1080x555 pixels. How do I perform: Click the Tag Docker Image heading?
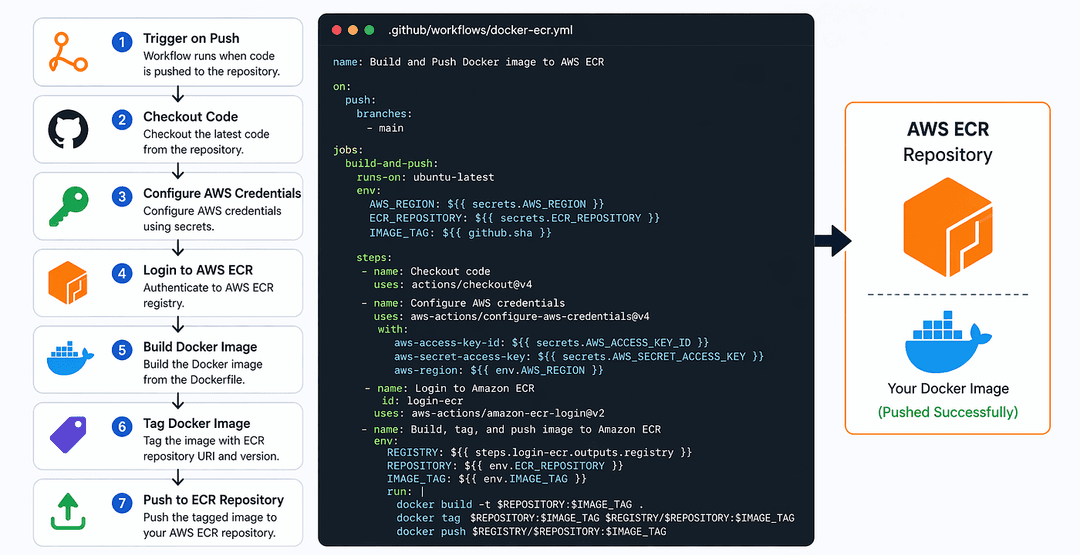[x=197, y=423]
